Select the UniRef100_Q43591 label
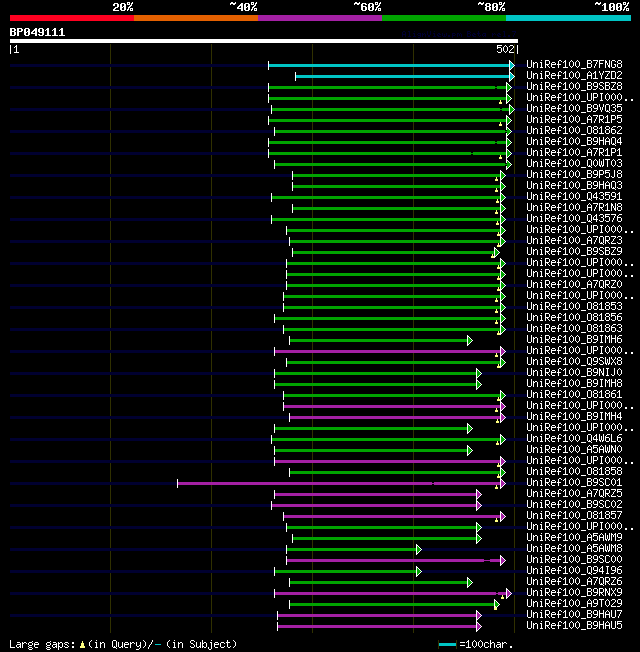This screenshot has width=640, height=652. click(574, 196)
